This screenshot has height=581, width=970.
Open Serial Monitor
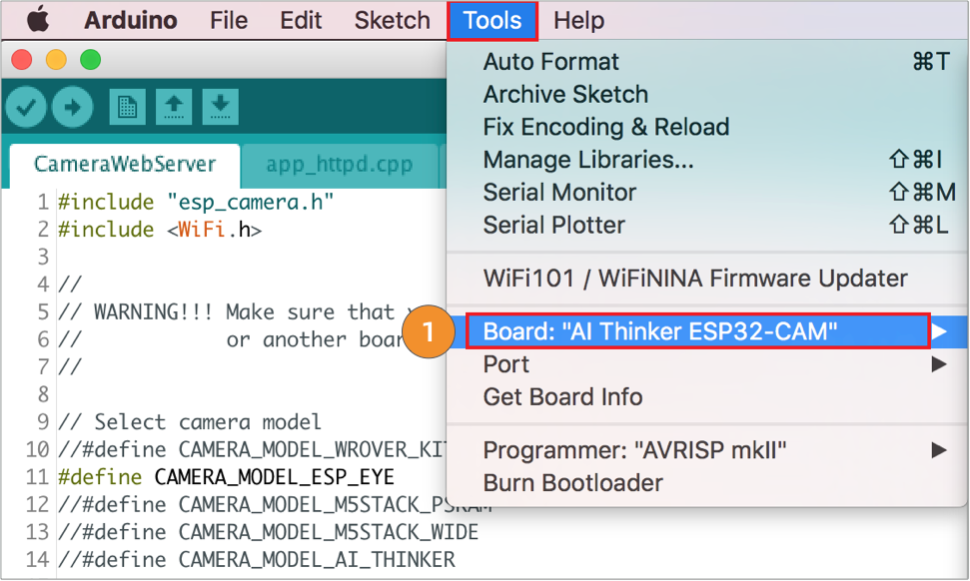point(559,192)
